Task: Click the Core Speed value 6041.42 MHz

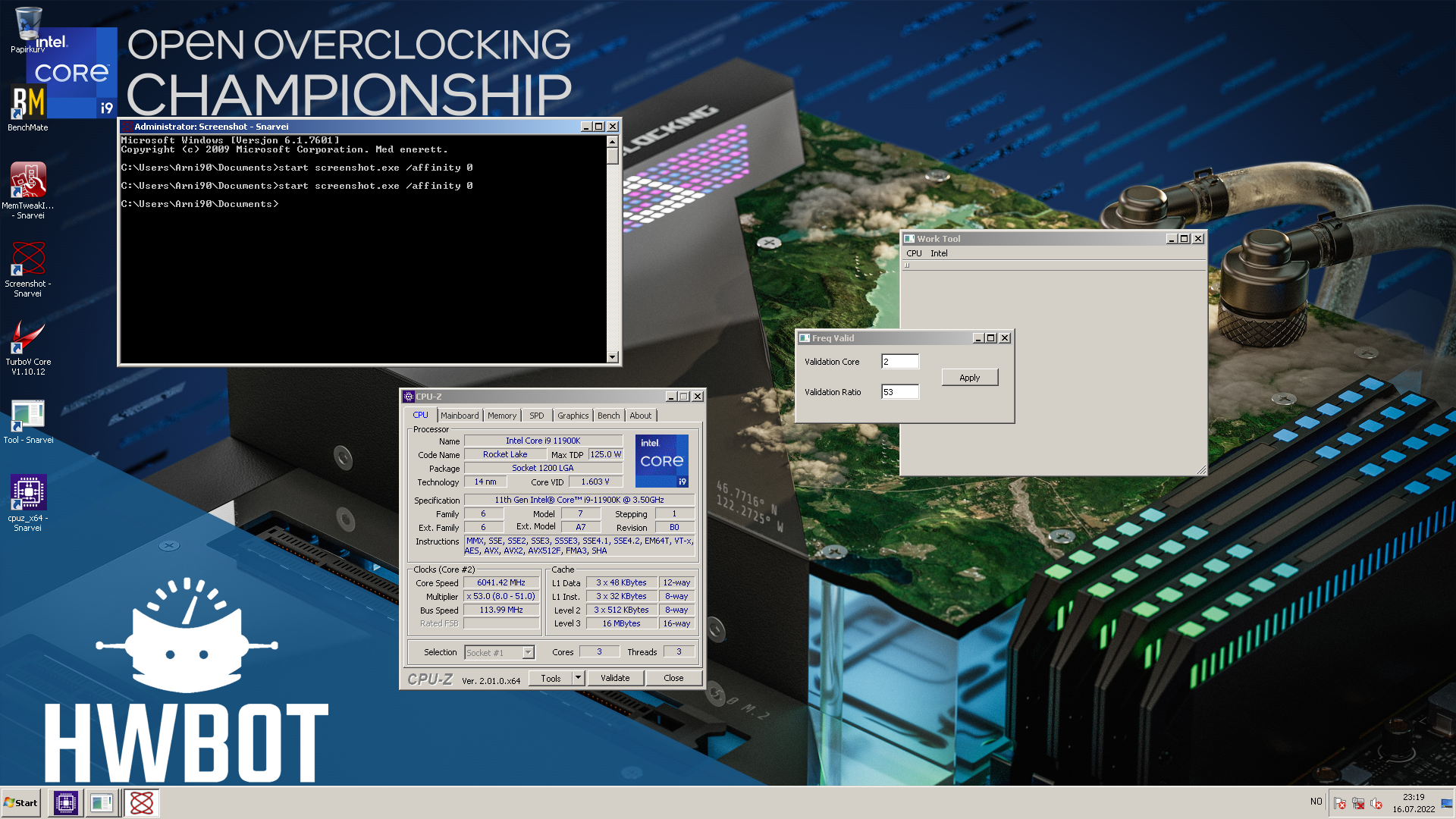Action: tap(501, 582)
